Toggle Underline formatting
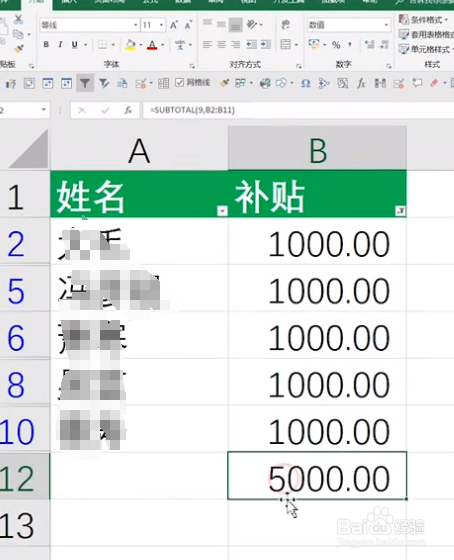The image size is (454, 560). pos(74,45)
